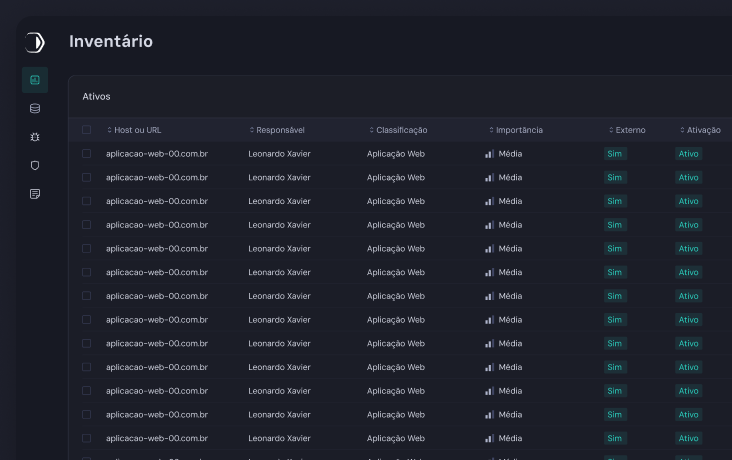Sort by Importância column header

click(519, 130)
